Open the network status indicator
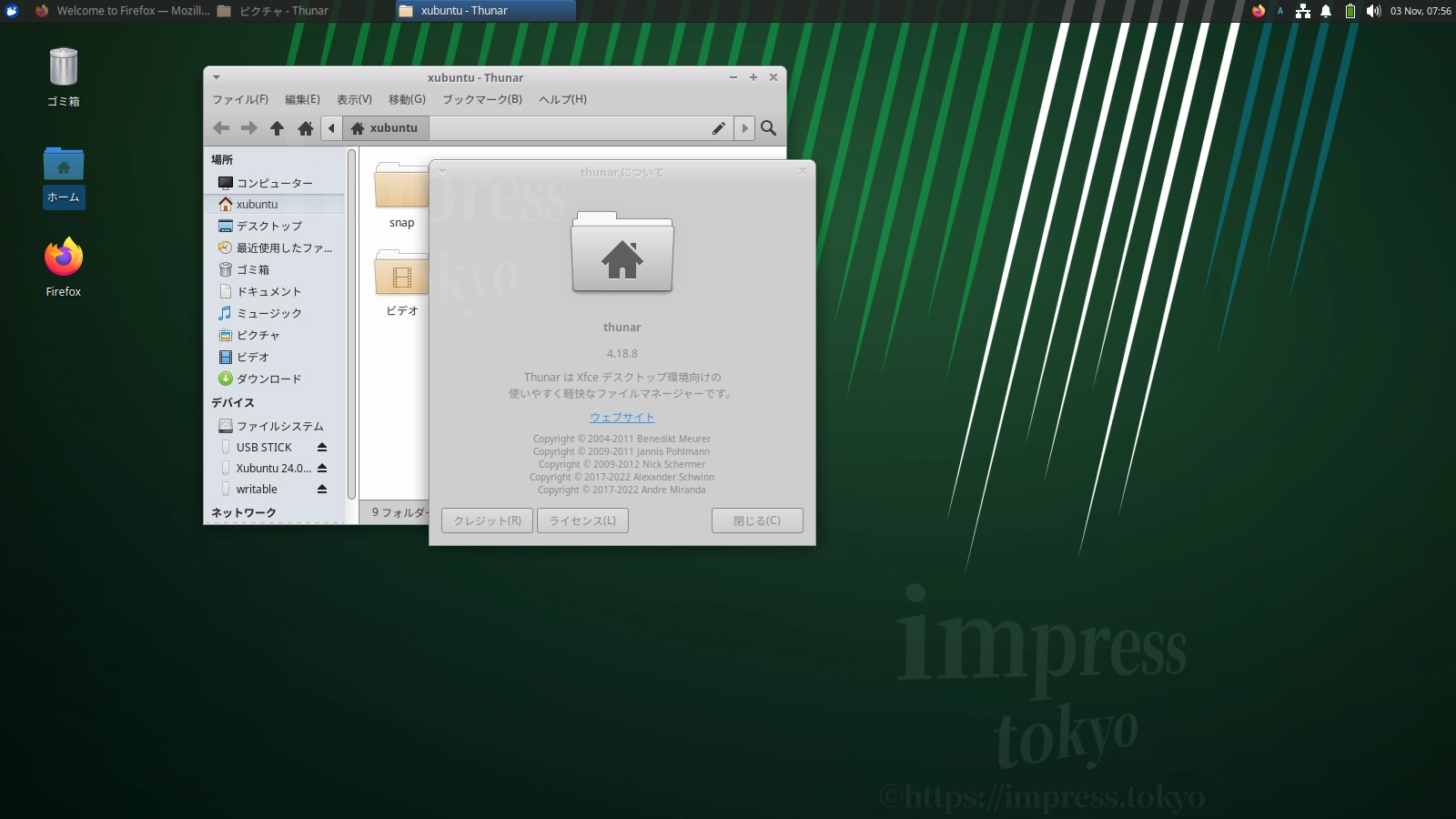Image resolution: width=1456 pixels, height=819 pixels. pyautogui.click(x=1303, y=11)
